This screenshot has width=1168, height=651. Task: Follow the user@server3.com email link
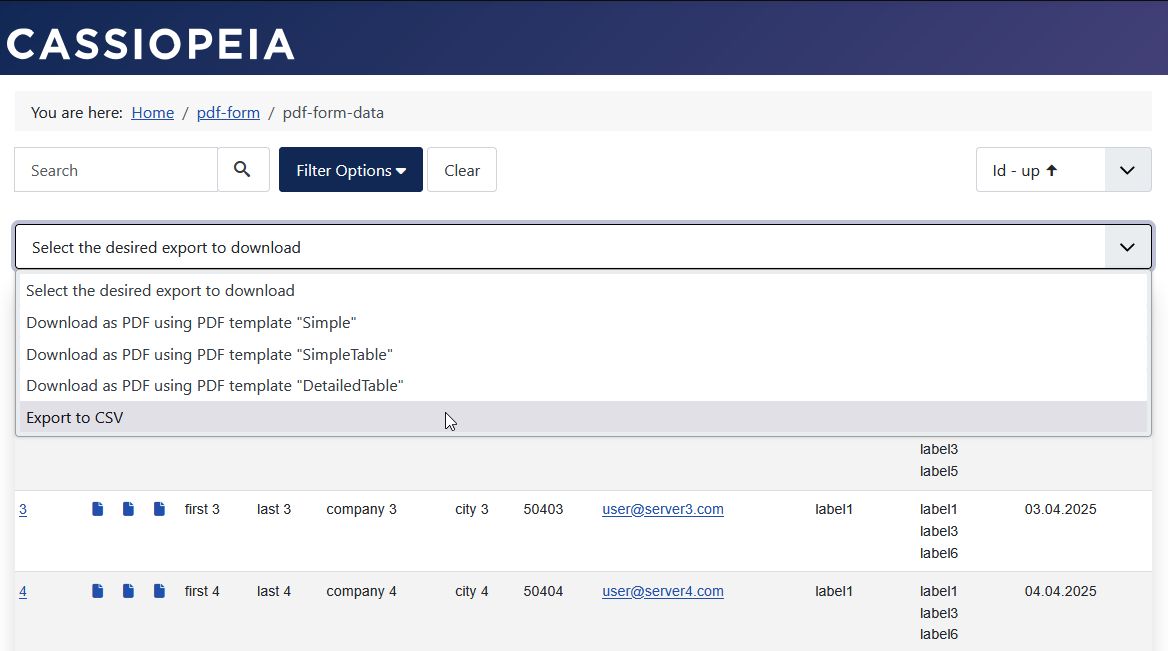point(662,509)
